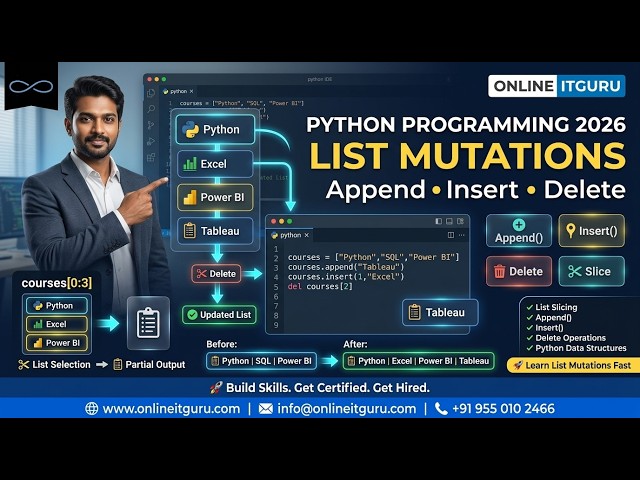Switch to python tab in background IDE
The width and height of the screenshot is (640, 480).
176,91
